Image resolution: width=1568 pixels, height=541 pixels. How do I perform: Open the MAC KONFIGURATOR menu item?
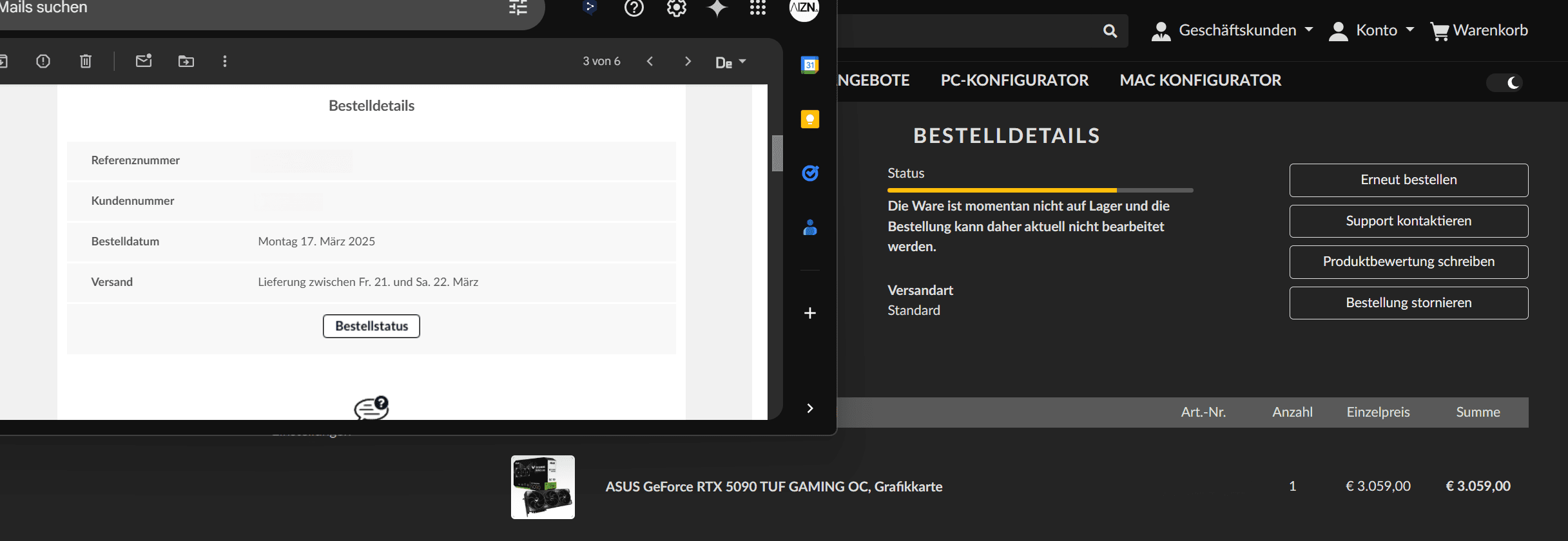click(1200, 81)
